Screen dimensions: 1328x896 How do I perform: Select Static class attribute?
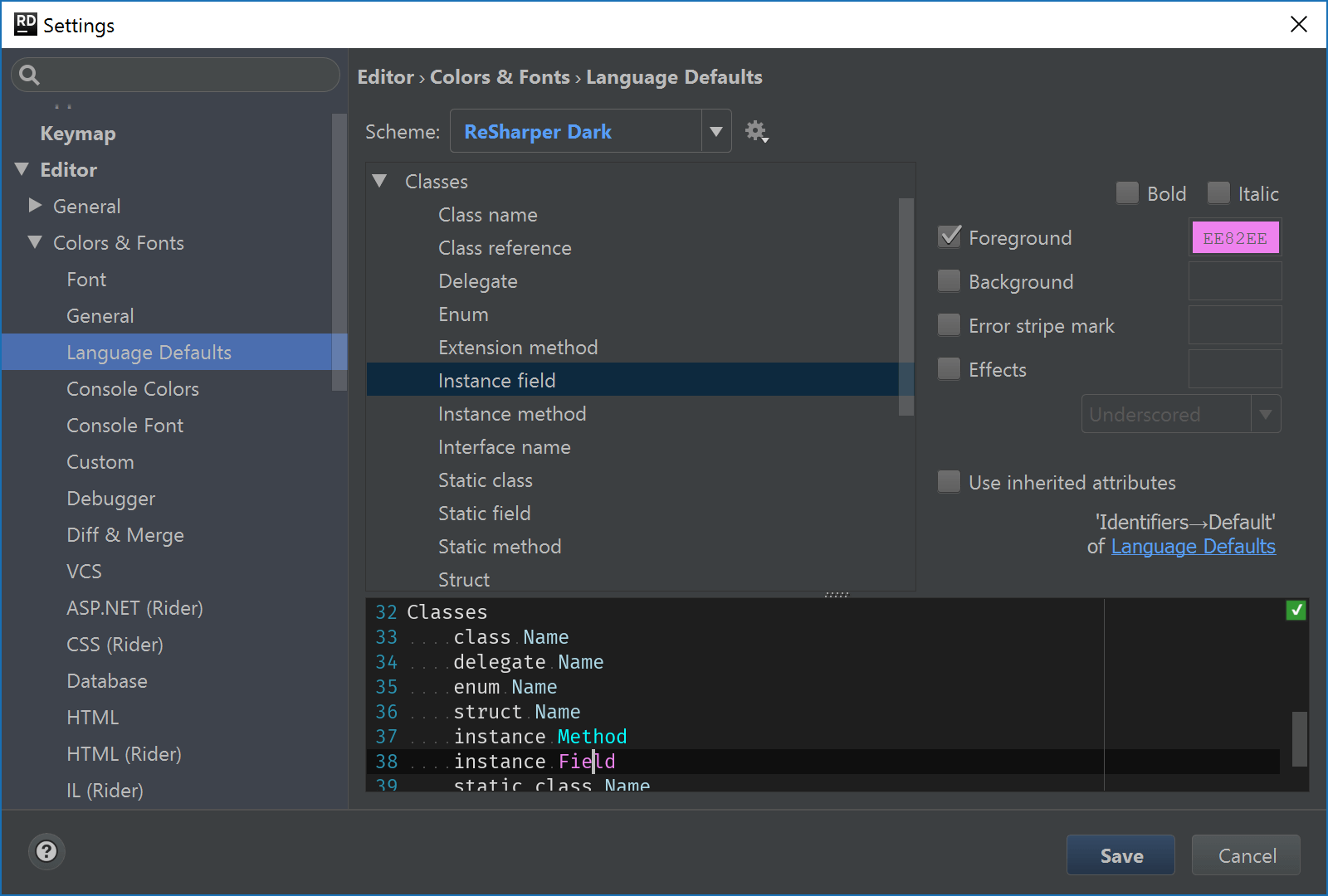tap(486, 480)
